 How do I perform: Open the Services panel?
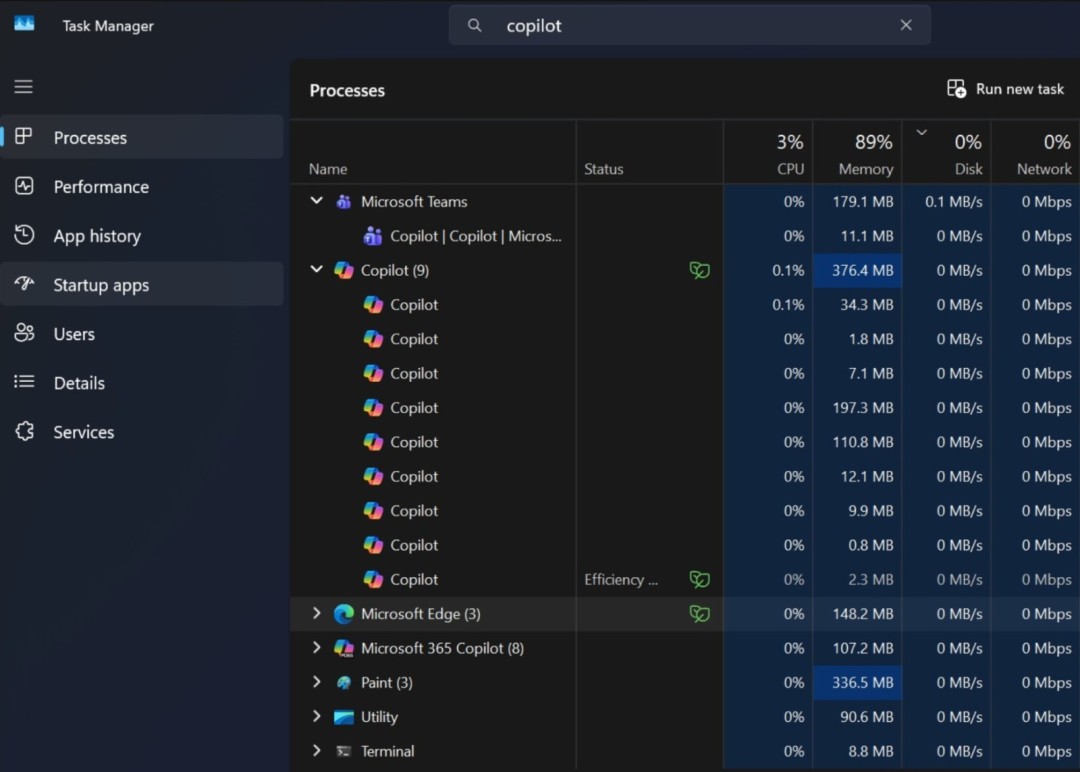[x=83, y=431]
